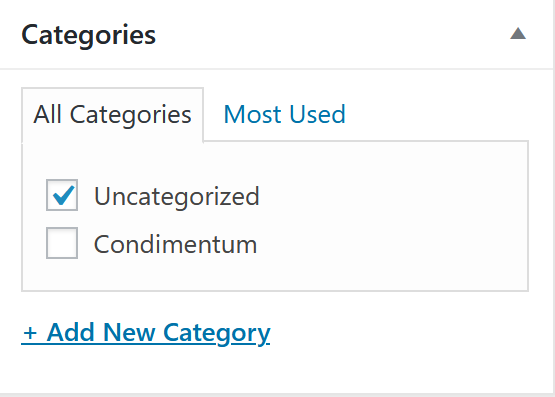
Task: Click the gray triangle icon in the Categories header
Action: click(518, 34)
